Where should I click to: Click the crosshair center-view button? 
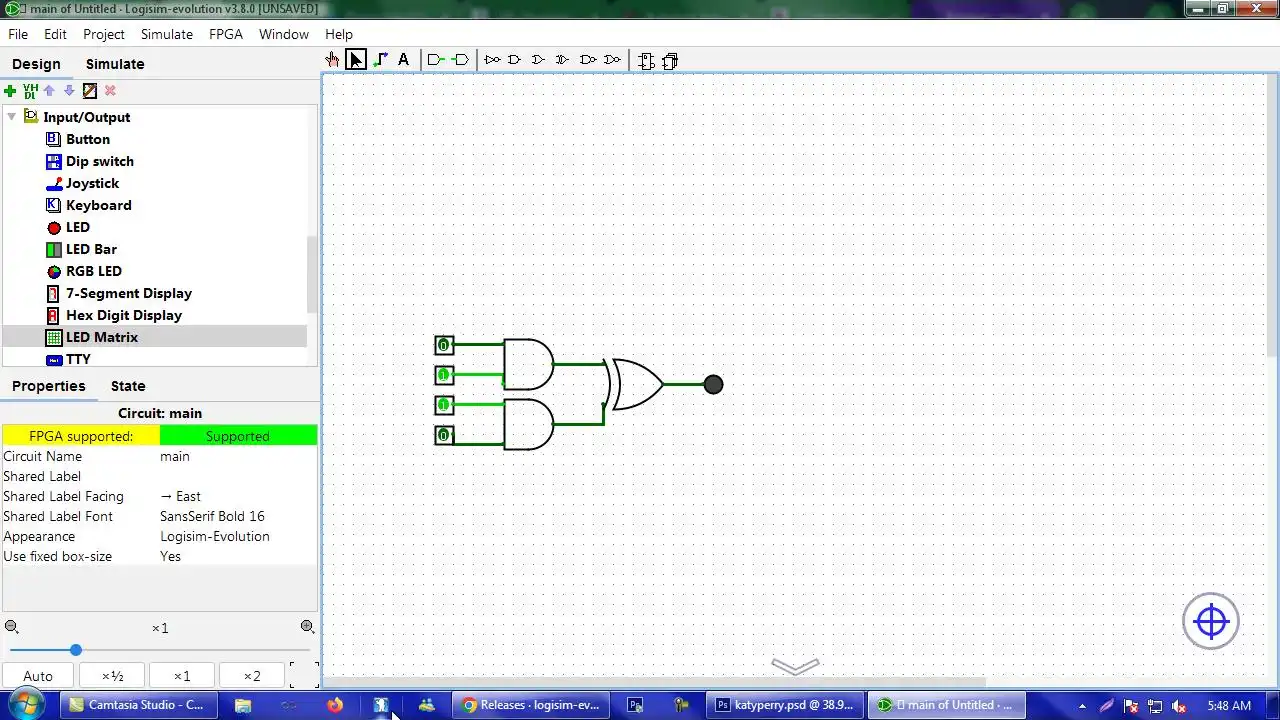pos(1211,621)
